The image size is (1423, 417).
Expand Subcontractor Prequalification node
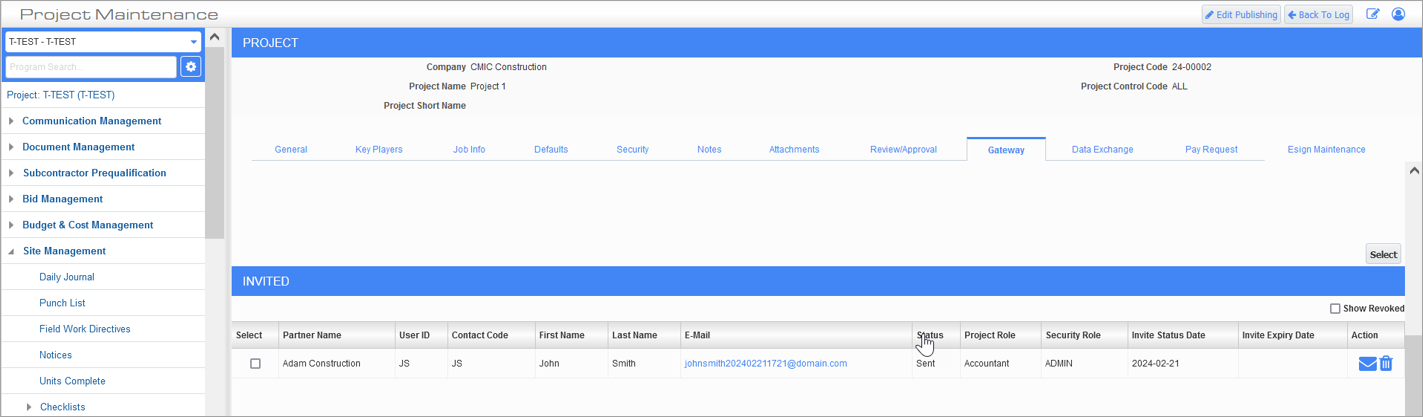11,173
